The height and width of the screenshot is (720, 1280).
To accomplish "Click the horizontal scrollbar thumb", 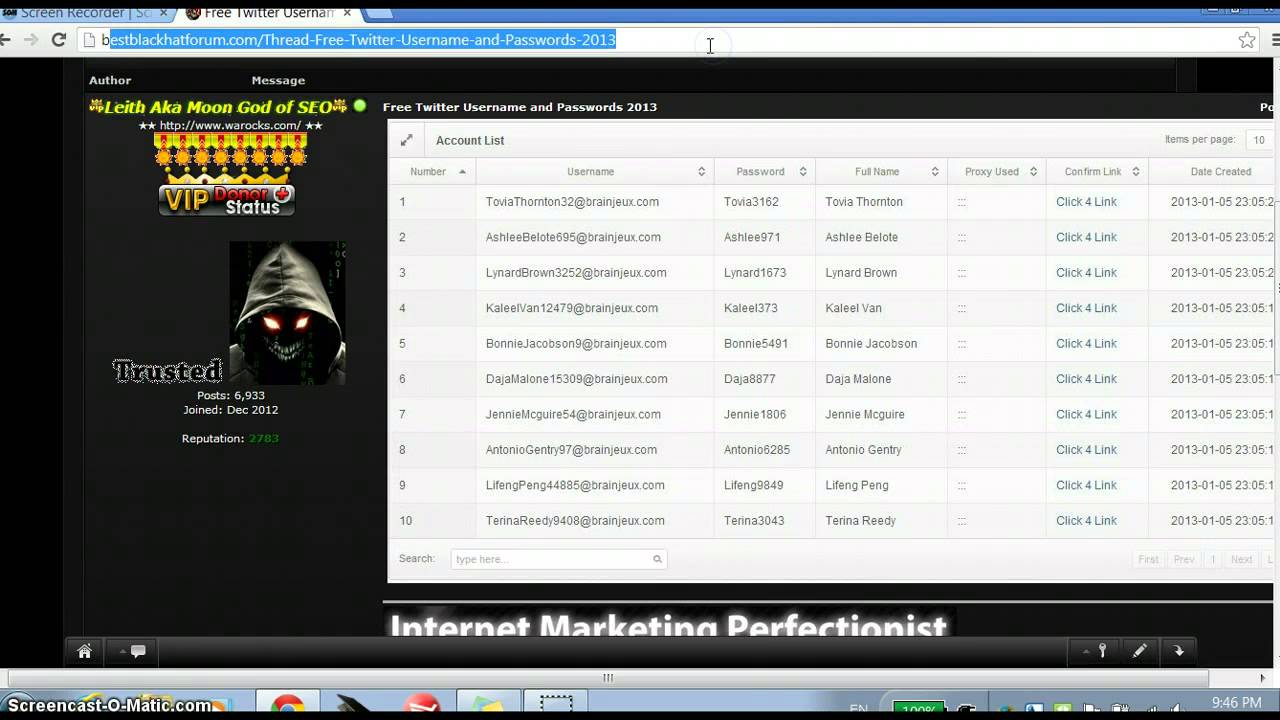I will click(x=607, y=678).
